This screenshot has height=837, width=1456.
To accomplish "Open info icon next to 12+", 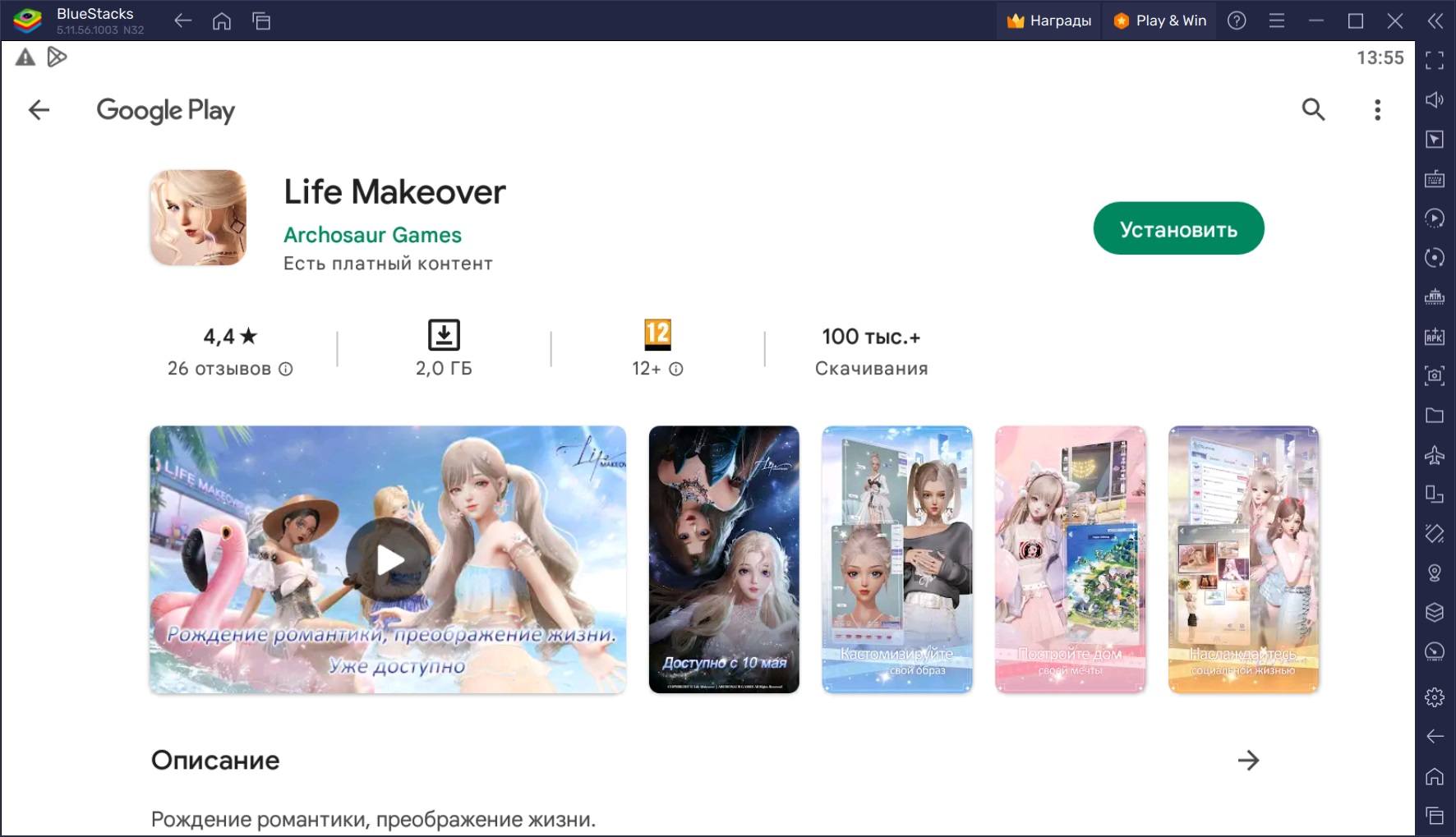I will coord(676,369).
